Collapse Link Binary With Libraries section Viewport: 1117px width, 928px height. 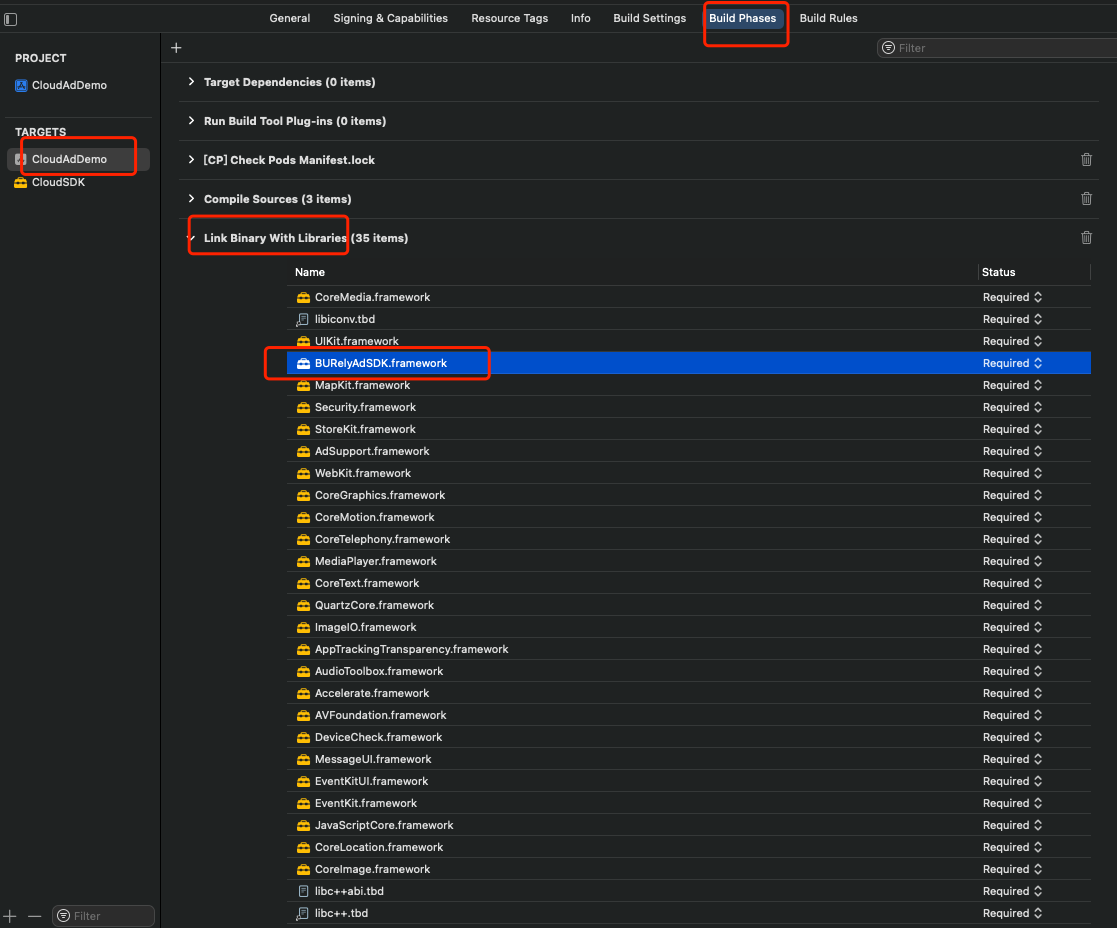[x=191, y=238]
